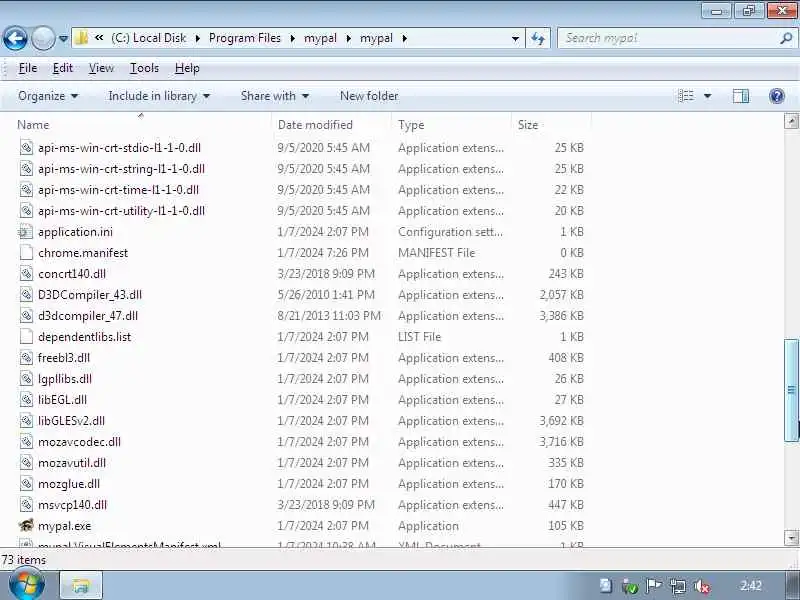Open the View menu
800x600 pixels.
[101, 68]
